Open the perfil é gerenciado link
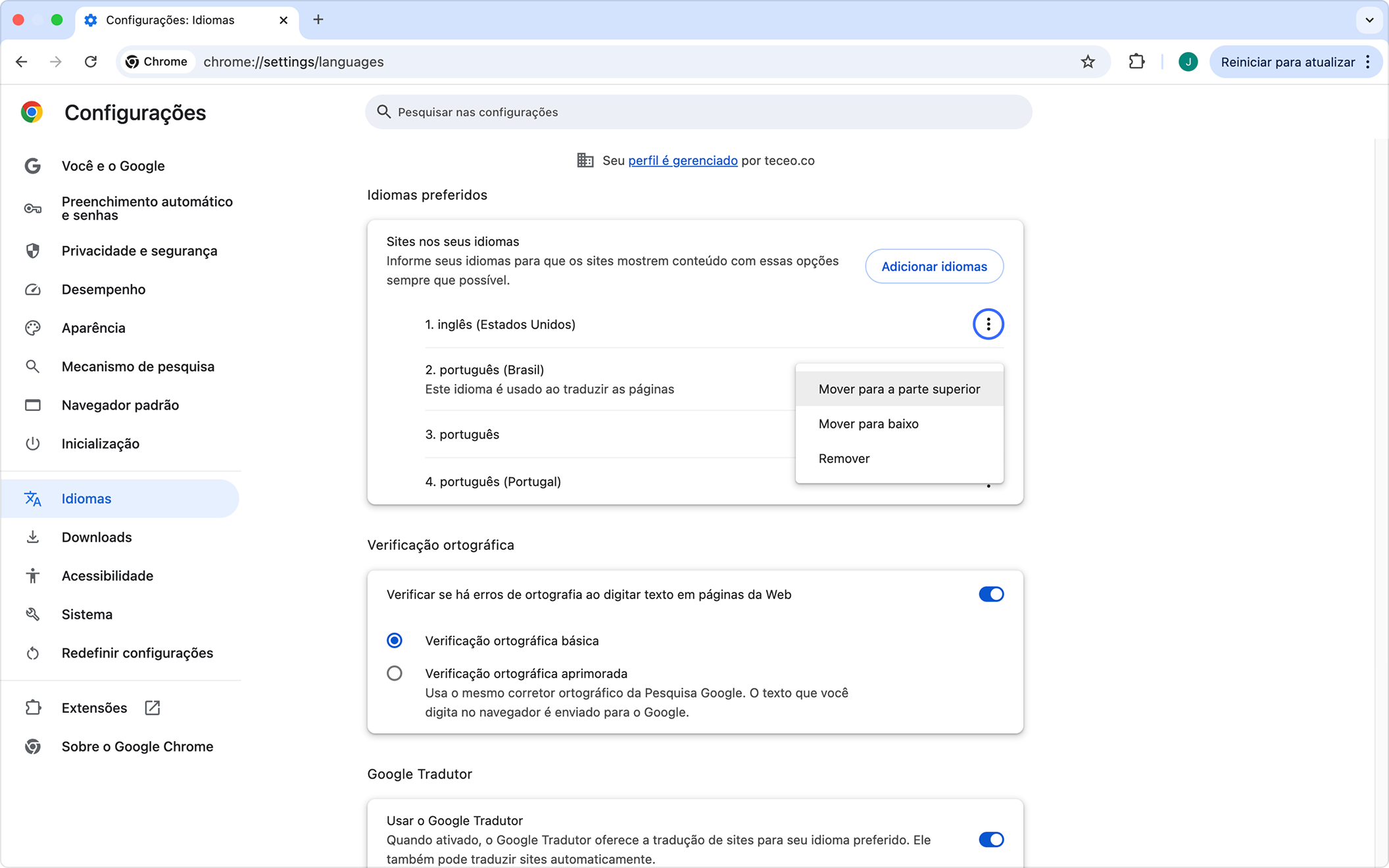Viewport: 1389px width, 868px height. coord(683,160)
